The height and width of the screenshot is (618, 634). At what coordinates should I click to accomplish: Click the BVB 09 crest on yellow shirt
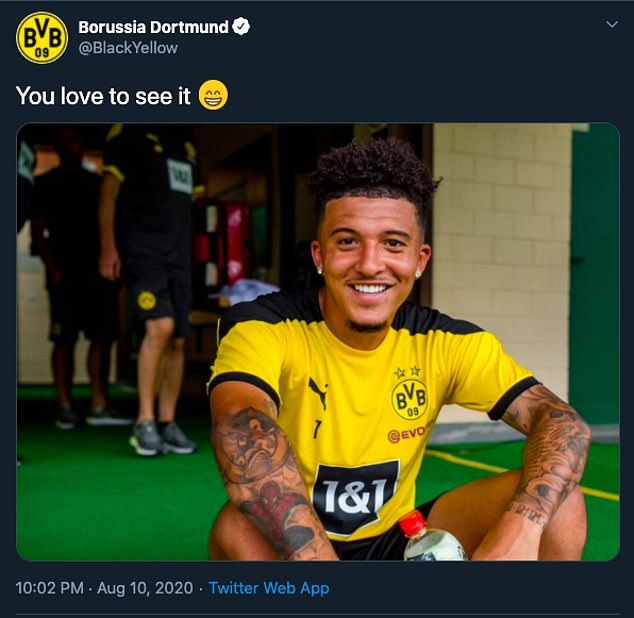409,398
